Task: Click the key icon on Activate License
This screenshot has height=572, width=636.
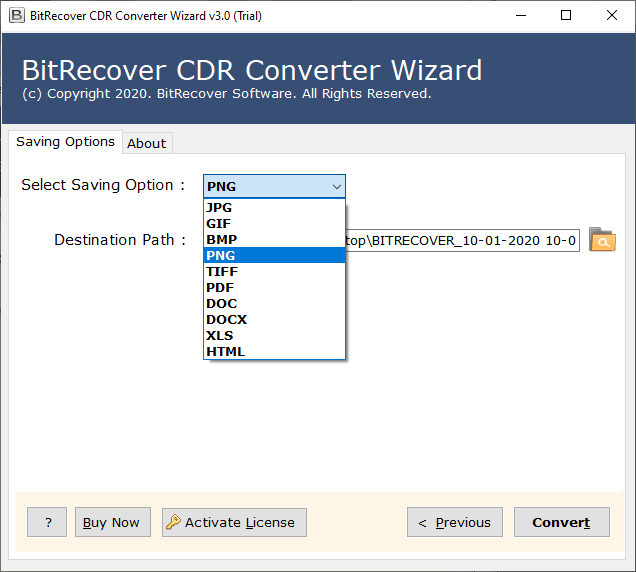Action: click(174, 522)
